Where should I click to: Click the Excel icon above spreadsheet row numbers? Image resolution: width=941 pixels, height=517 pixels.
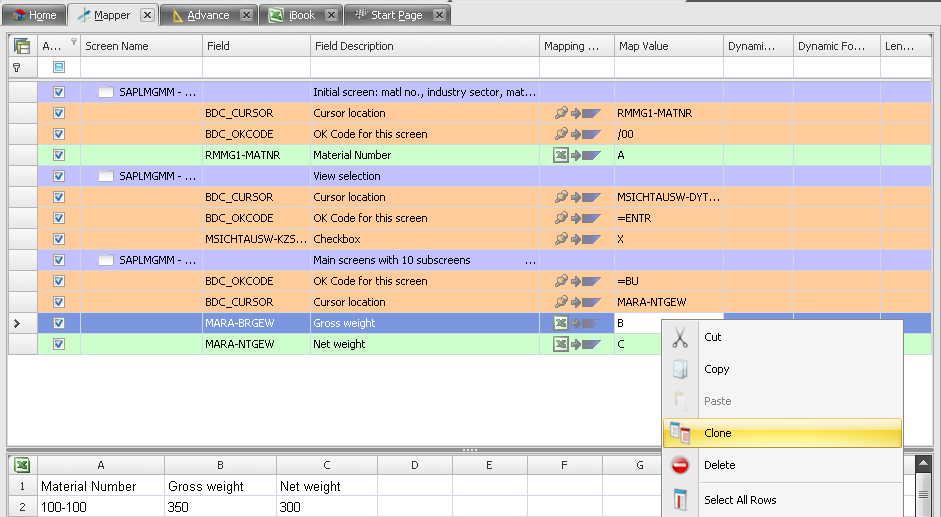click(22, 465)
